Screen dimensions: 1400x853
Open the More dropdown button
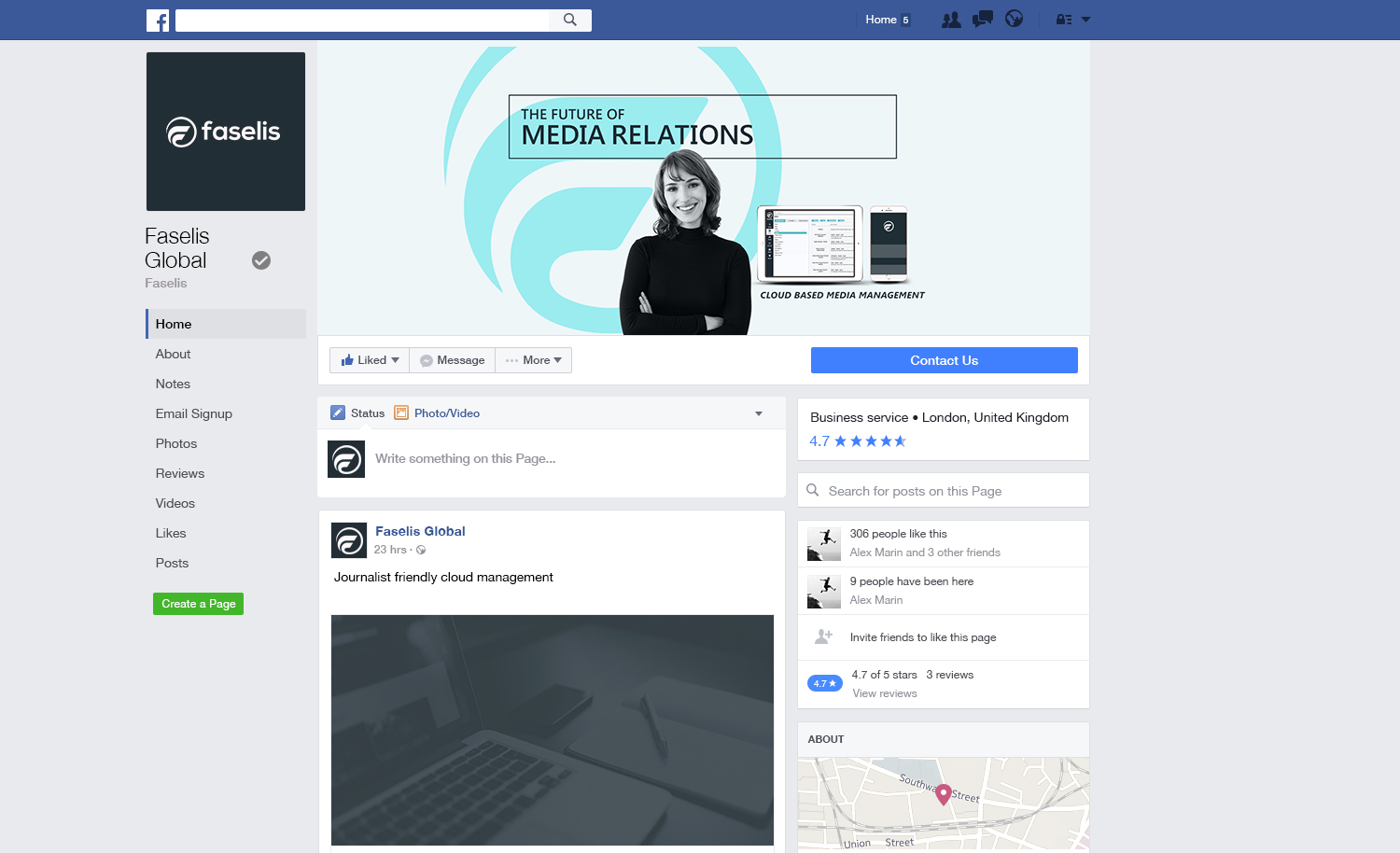pyautogui.click(x=534, y=360)
